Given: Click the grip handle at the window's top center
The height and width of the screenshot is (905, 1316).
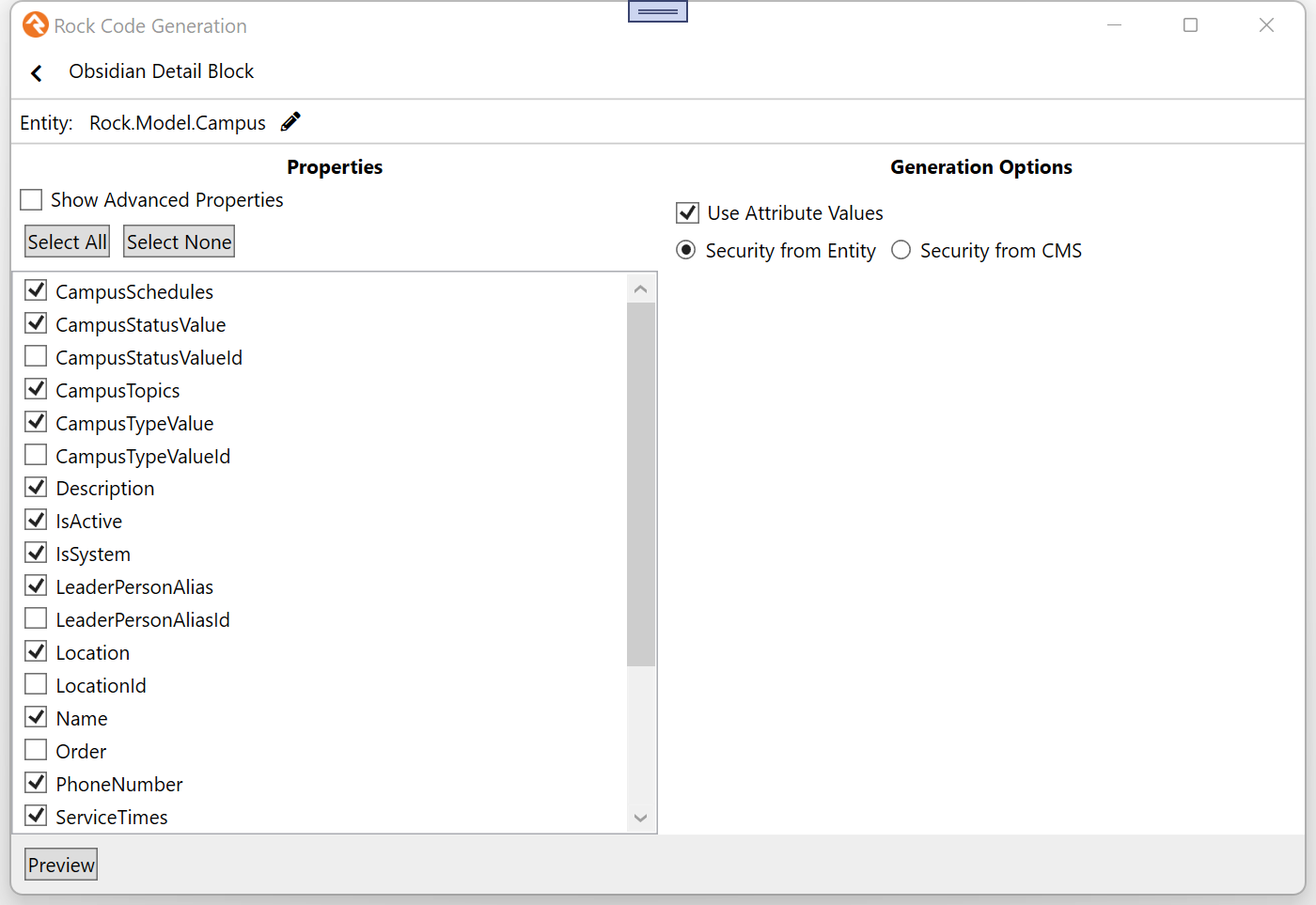Looking at the screenshot, I should coord(658,11).
